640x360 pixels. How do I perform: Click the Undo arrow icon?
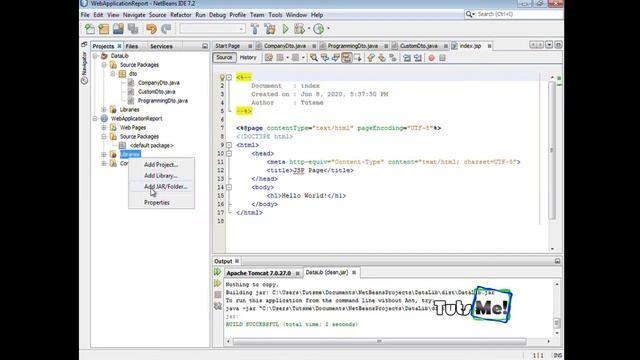coord(151,29)
